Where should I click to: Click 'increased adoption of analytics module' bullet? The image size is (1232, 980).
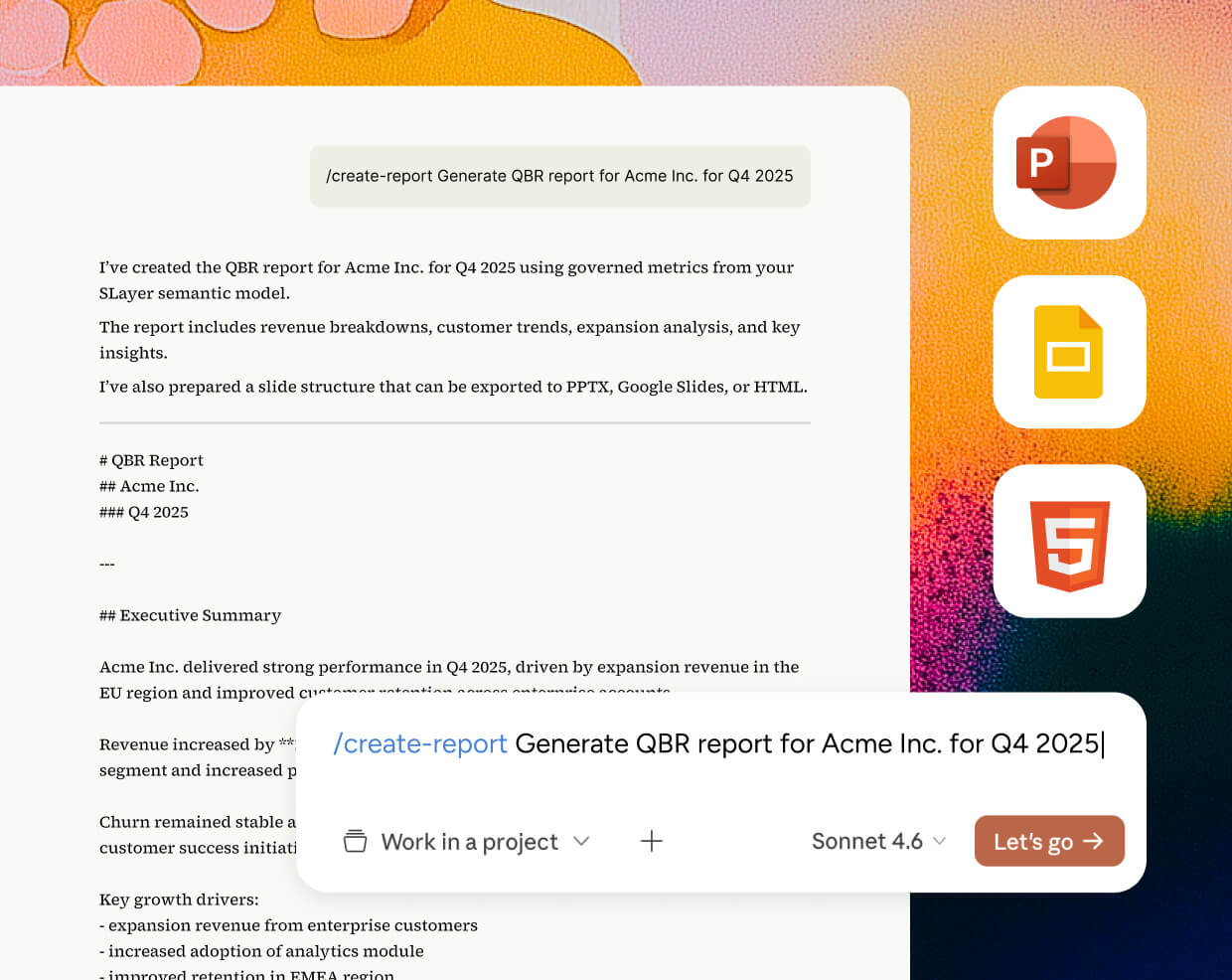pos(261,951)
